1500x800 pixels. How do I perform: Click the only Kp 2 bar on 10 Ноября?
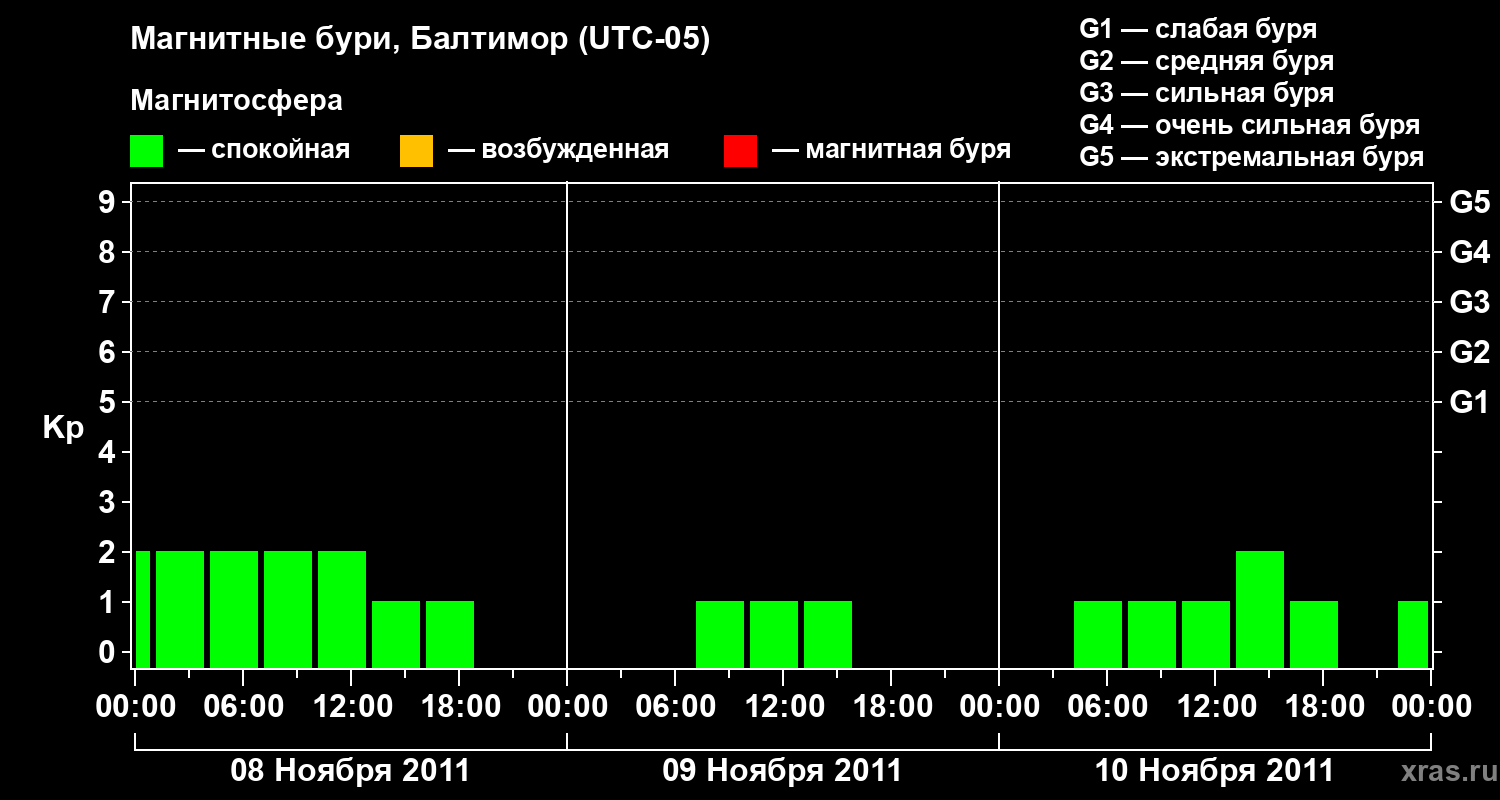pyautogui.click(x=1260, y=609)
